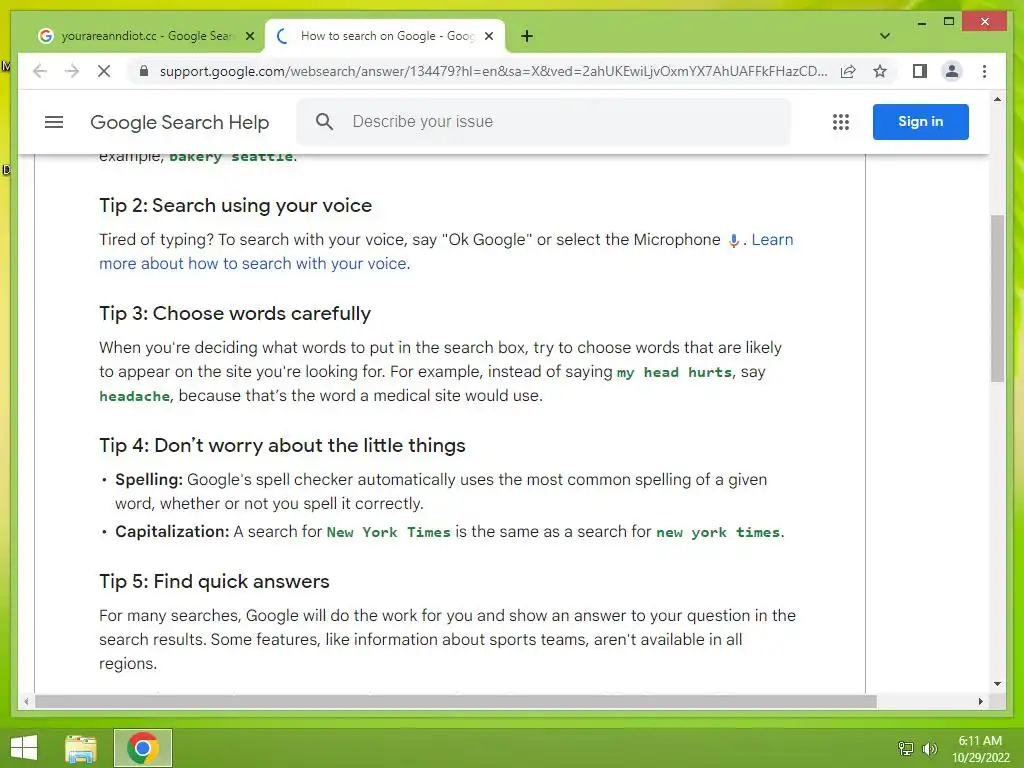Click 'Tip 3: Choose words carefully' heading
Image resolution: width=1024 pixels, height=768 pixels.
235,313
